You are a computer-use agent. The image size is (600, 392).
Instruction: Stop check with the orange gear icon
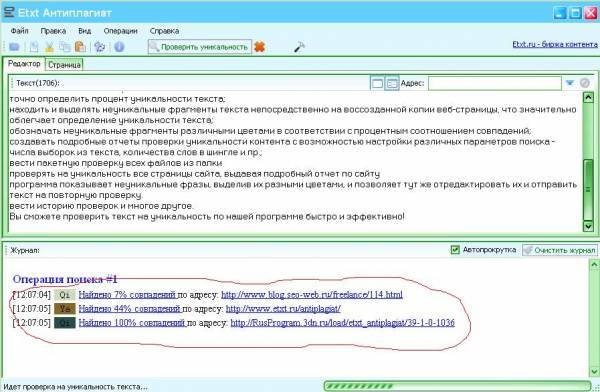260,47
